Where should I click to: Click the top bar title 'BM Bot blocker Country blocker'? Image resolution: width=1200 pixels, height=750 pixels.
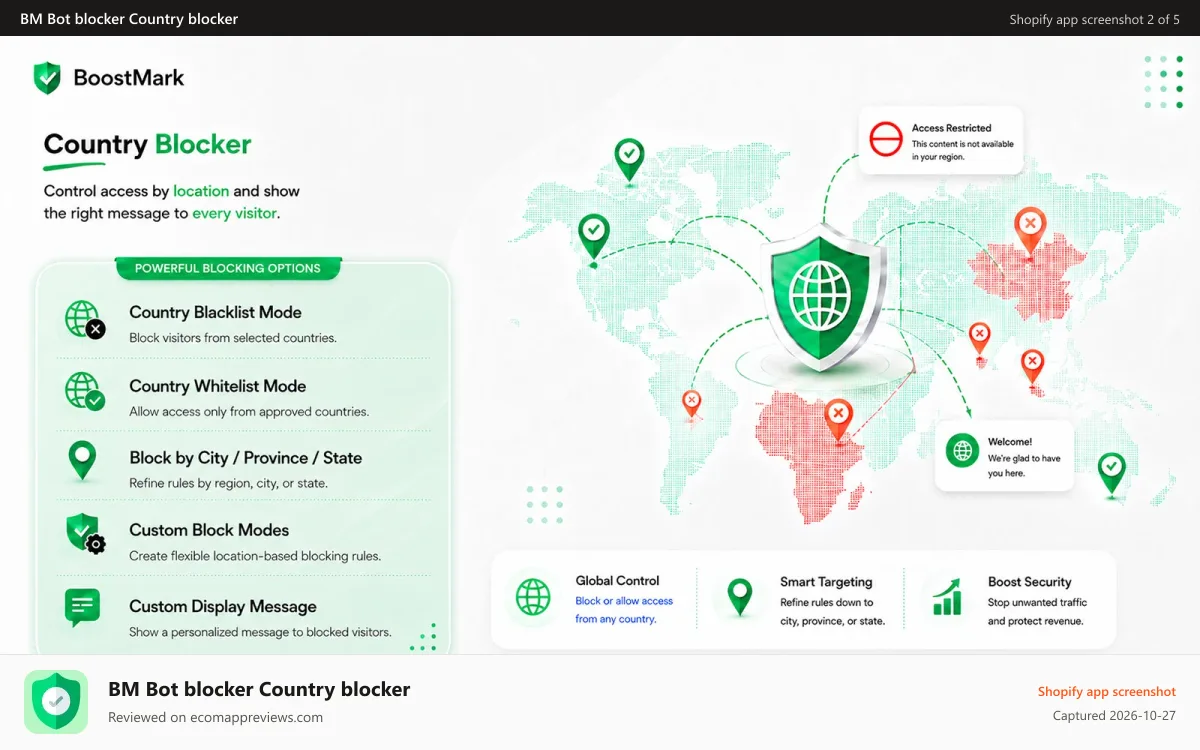129,19
